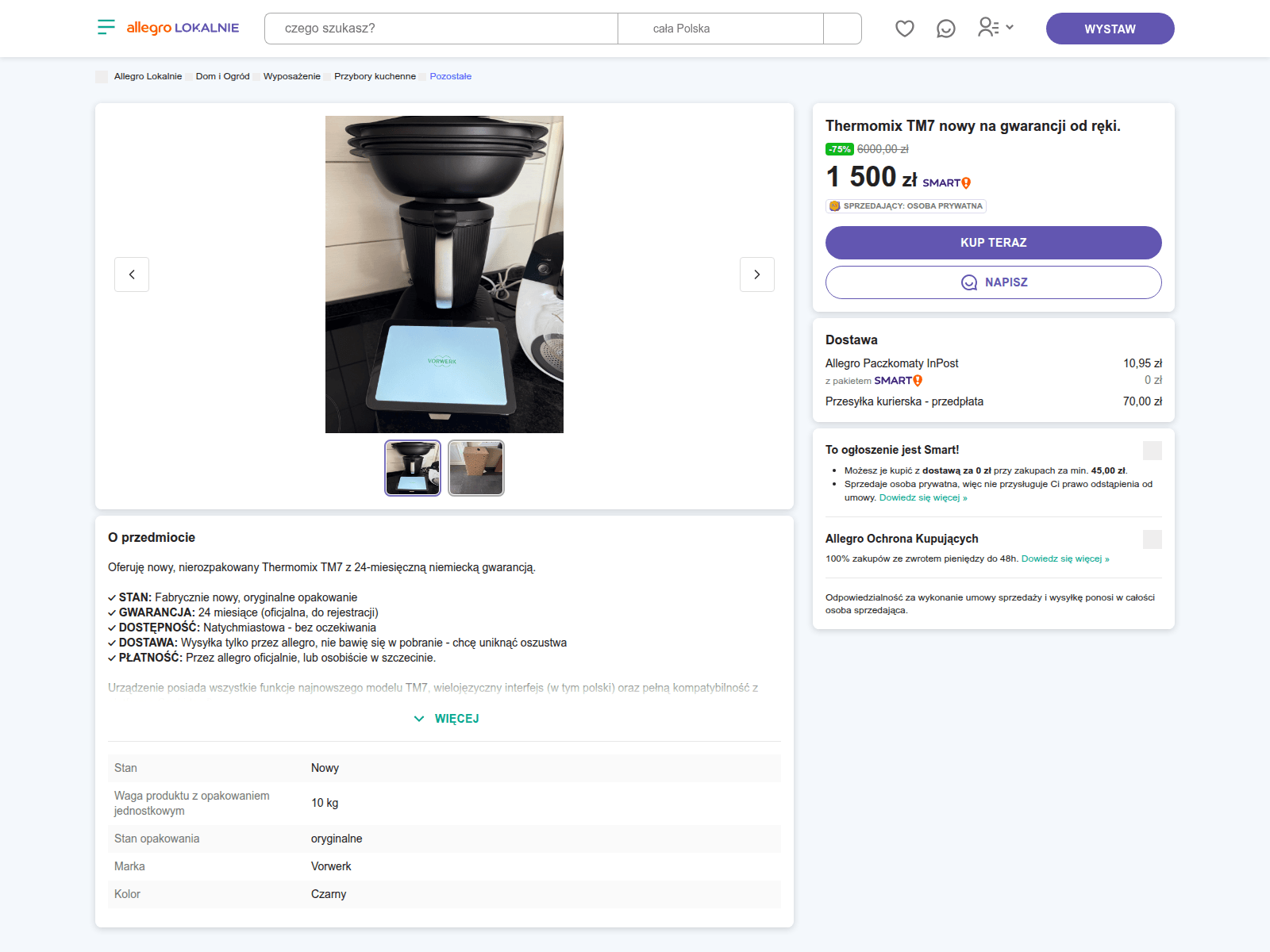This screenshot has width=1270, height=952.
Task: Open the Pozostałe breadcrumb link
Action: (450, 76)
